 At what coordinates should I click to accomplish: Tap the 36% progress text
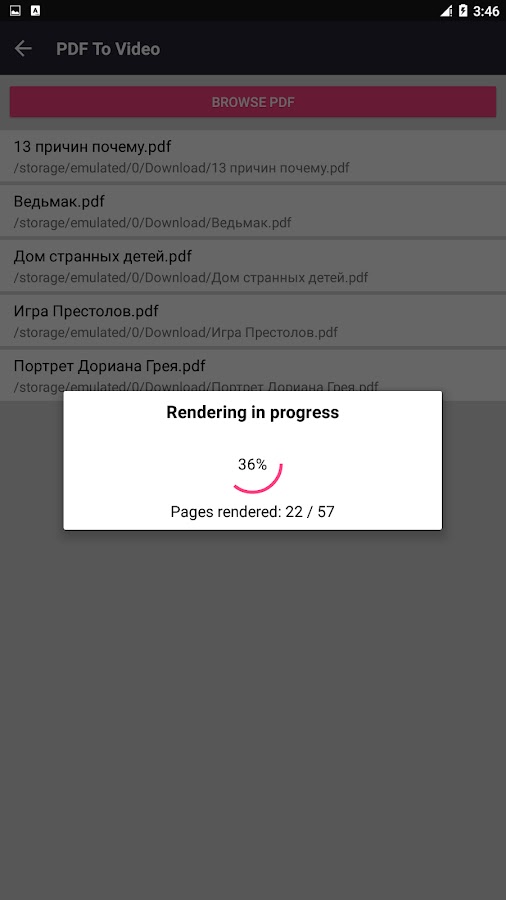point(252,465)
